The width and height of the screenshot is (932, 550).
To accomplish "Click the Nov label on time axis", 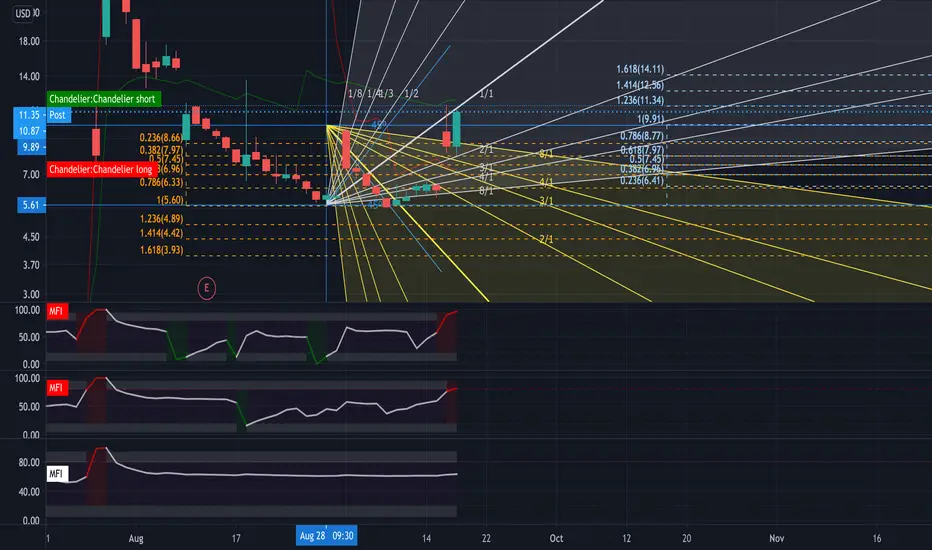I will tap(777, 538).
